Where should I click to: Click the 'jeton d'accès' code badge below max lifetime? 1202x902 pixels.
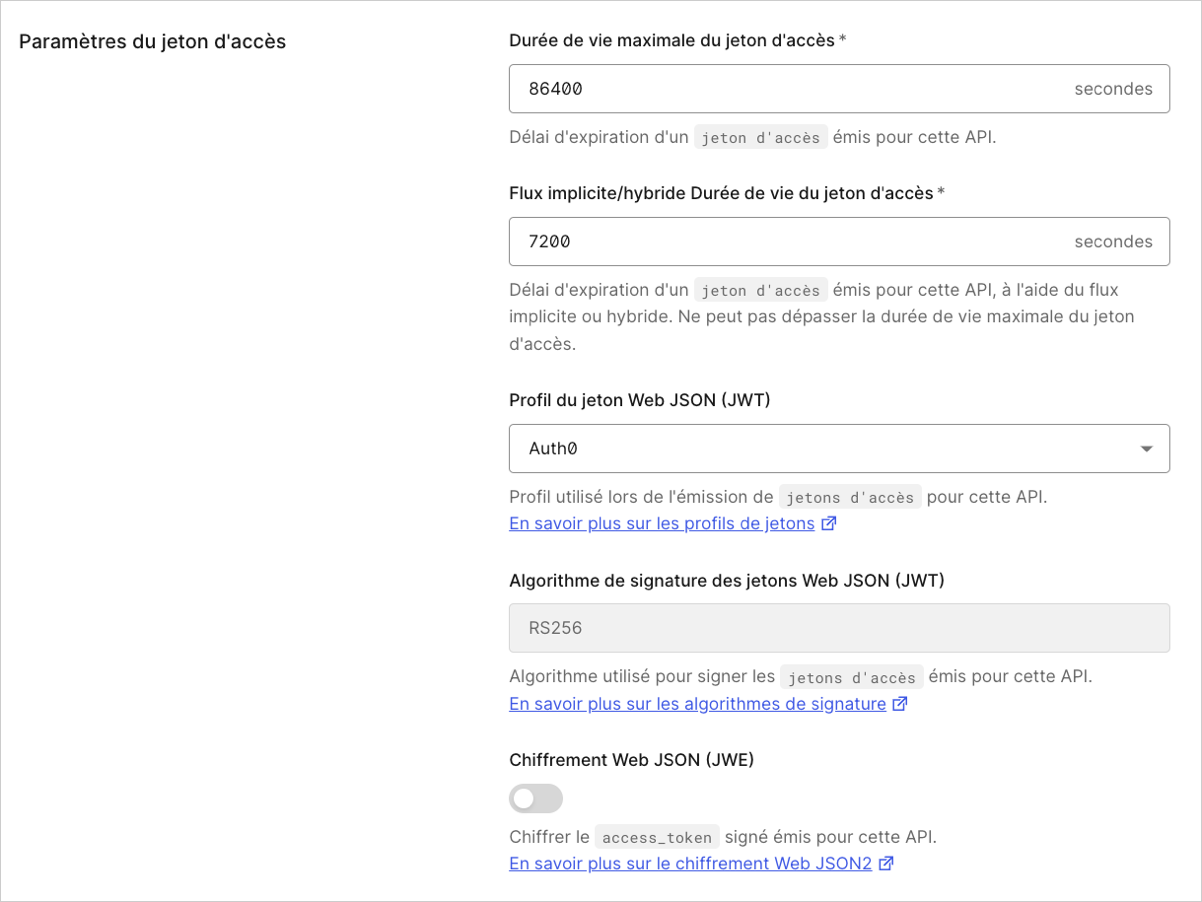click(760, 137)
